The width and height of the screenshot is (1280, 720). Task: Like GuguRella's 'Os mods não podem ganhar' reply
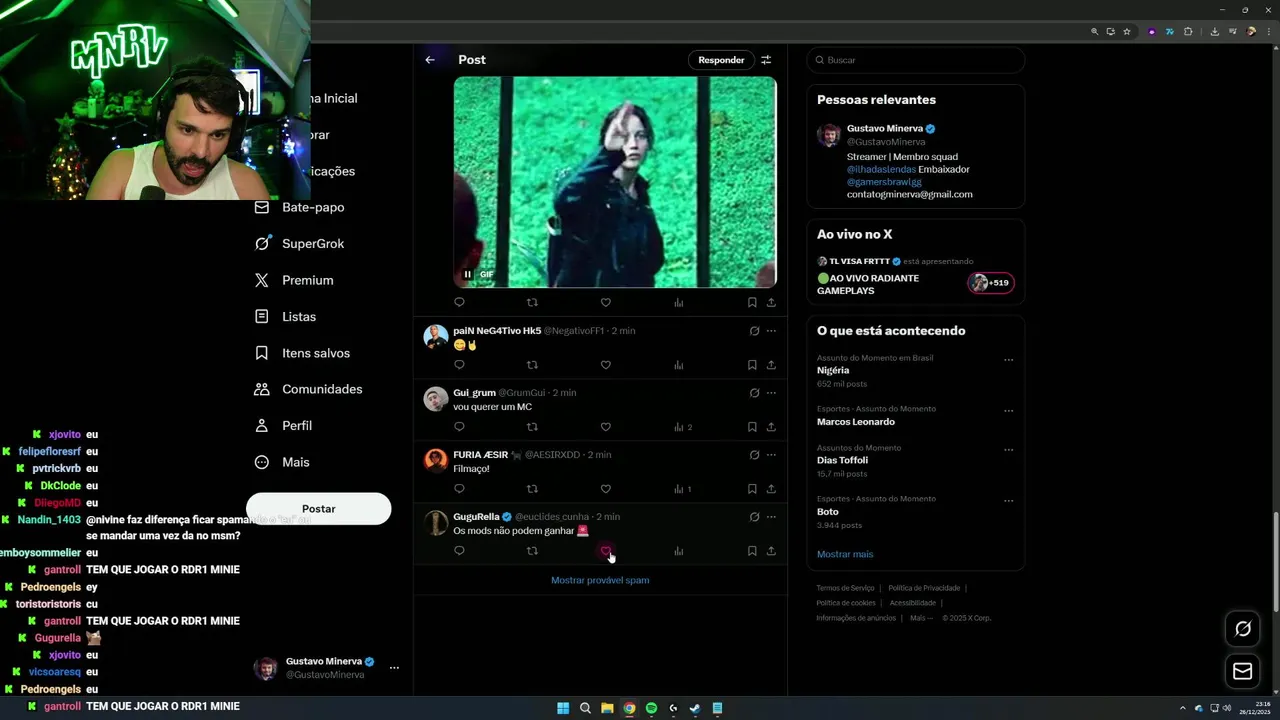click(605, 551)
